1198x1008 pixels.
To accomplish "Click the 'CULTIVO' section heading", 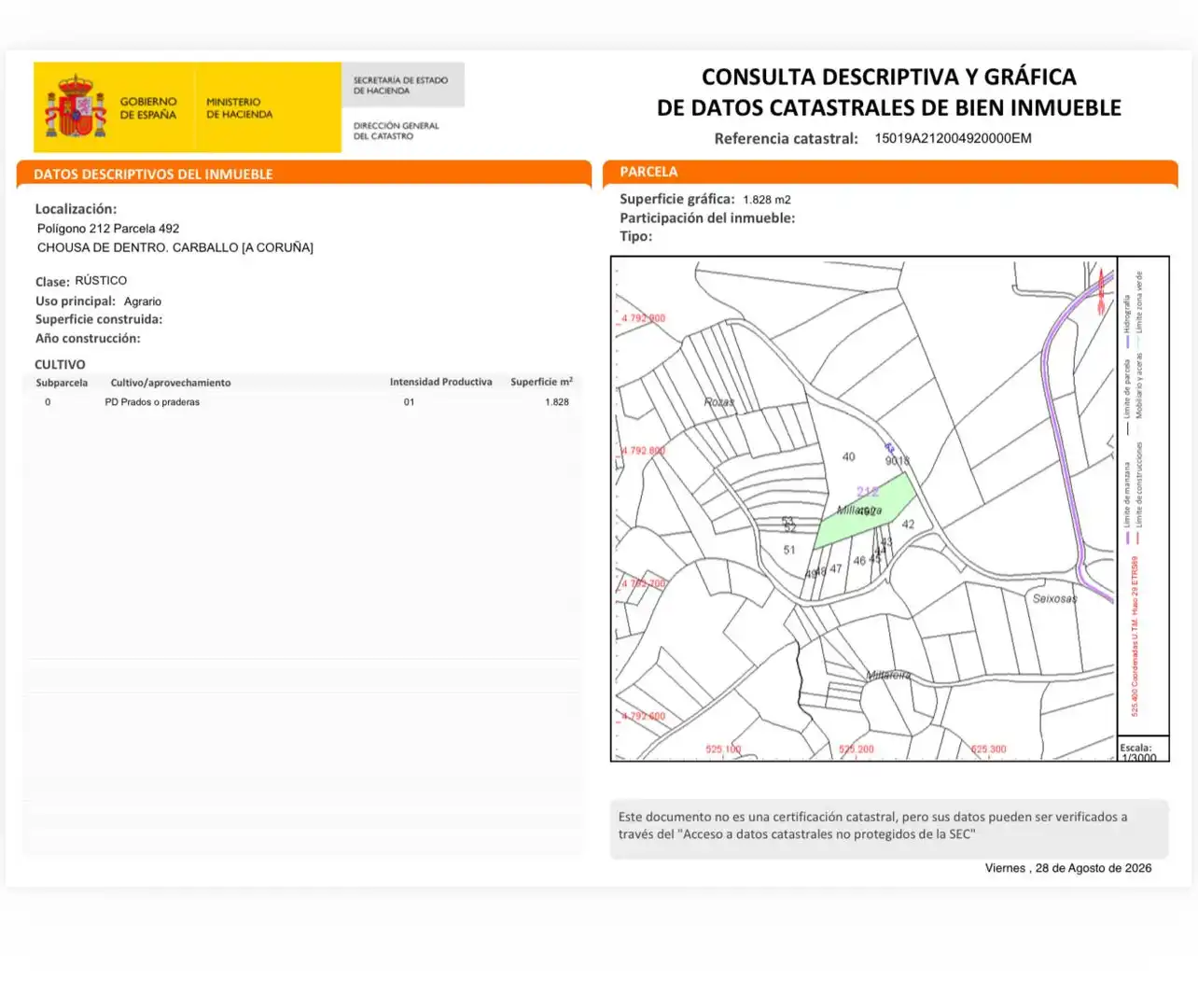I will [x=60, y=364].
